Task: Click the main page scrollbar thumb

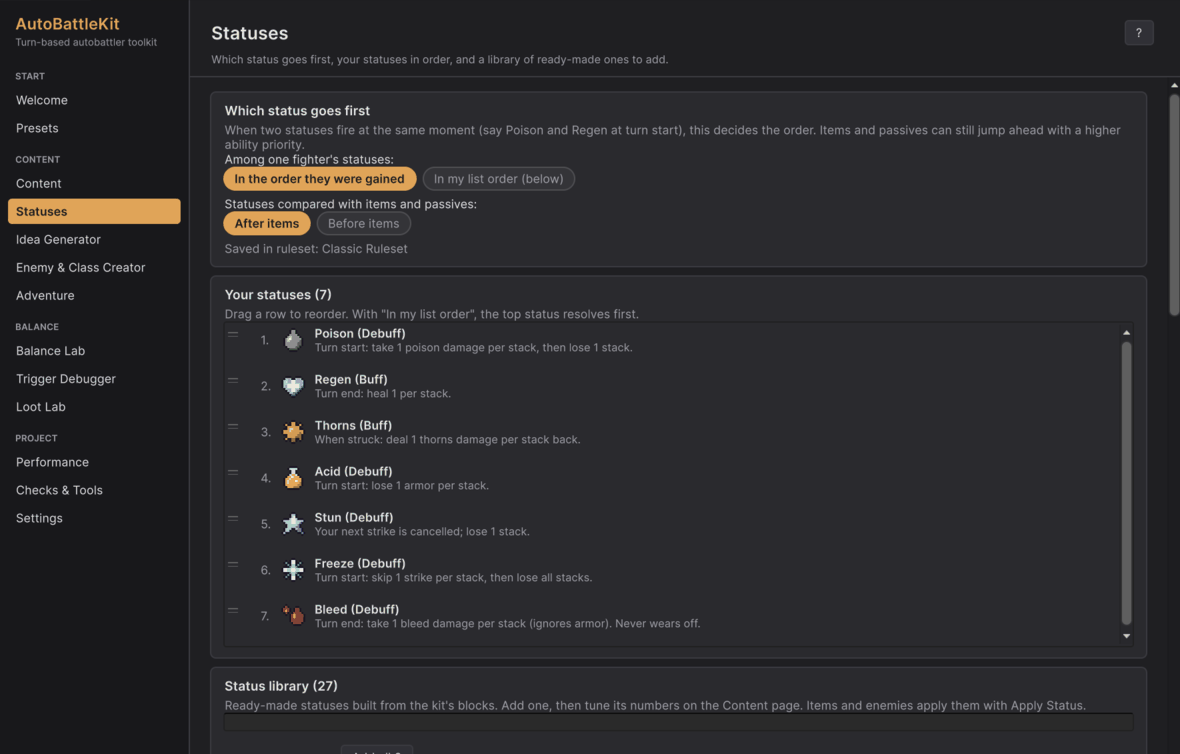Action: [1174, 204]
